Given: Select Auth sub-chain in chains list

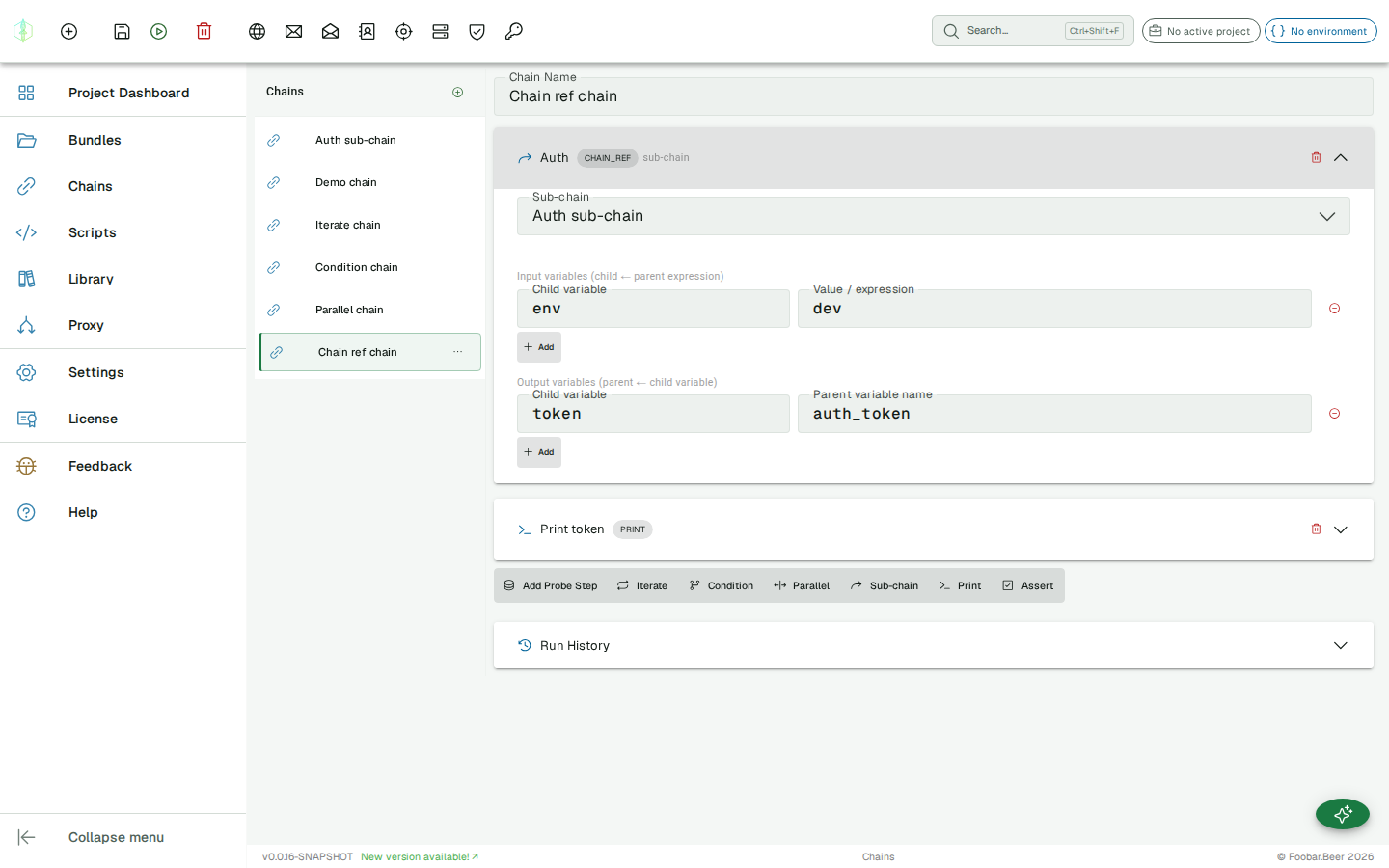Looking at the screenshot, I should tap(369, 140).
